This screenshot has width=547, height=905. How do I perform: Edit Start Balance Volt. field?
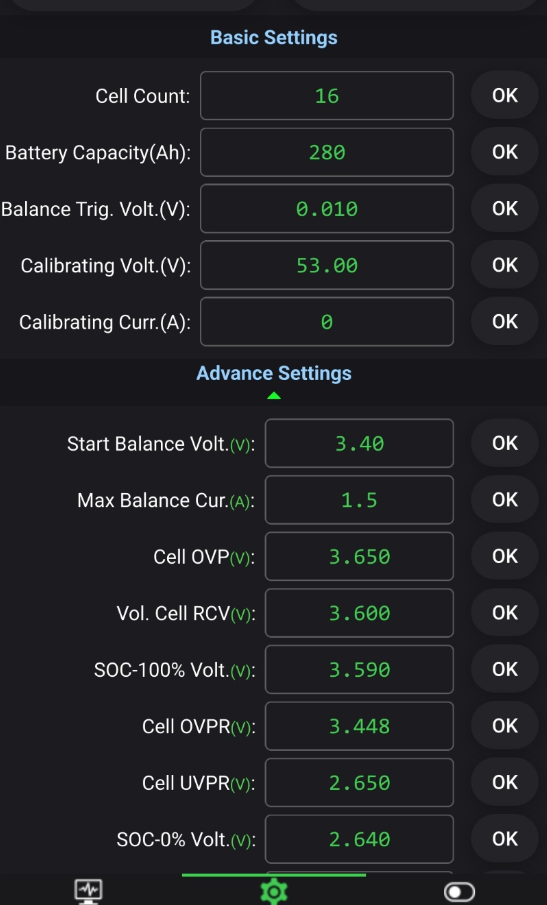pos(359,443)
